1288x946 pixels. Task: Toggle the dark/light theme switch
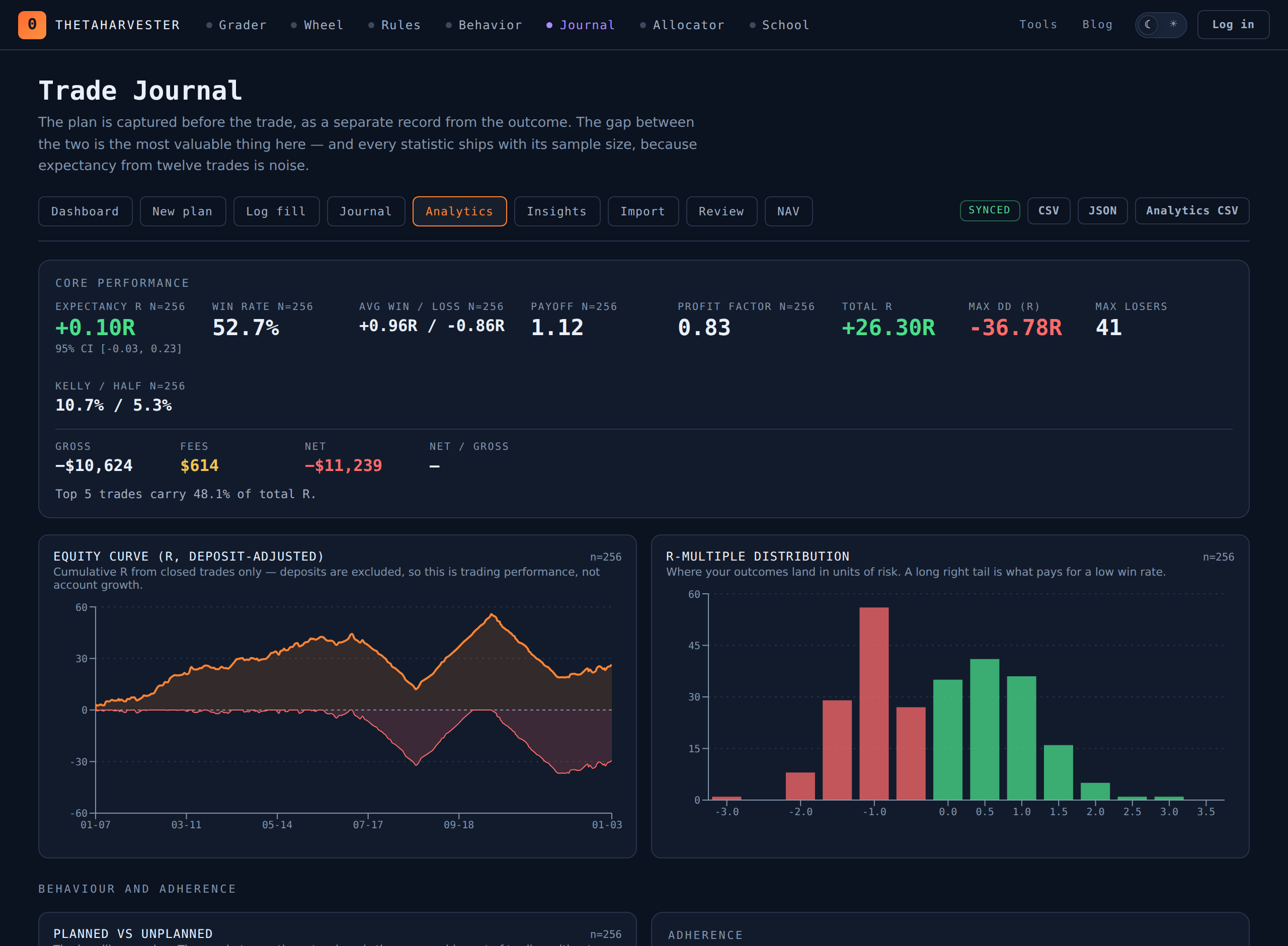tap(1160, 25)
